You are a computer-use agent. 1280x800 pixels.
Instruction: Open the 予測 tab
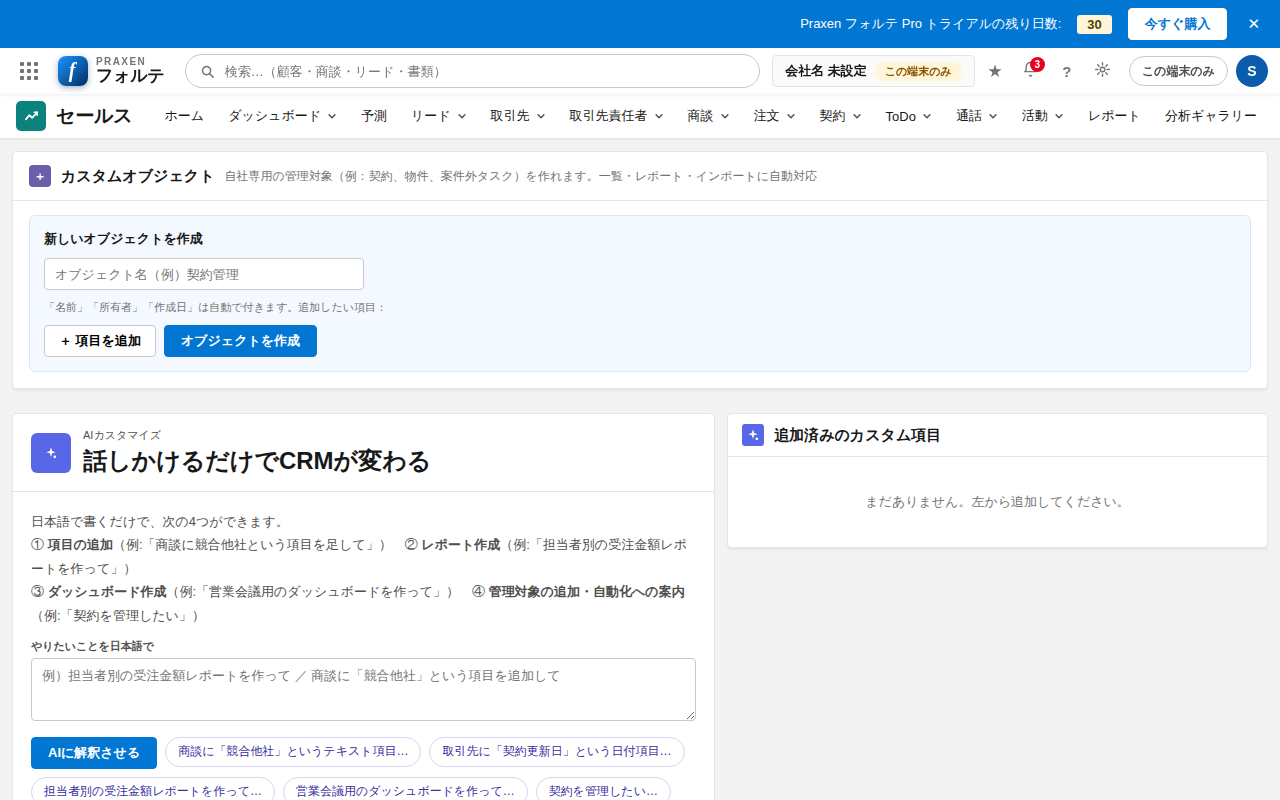[374, 116]
